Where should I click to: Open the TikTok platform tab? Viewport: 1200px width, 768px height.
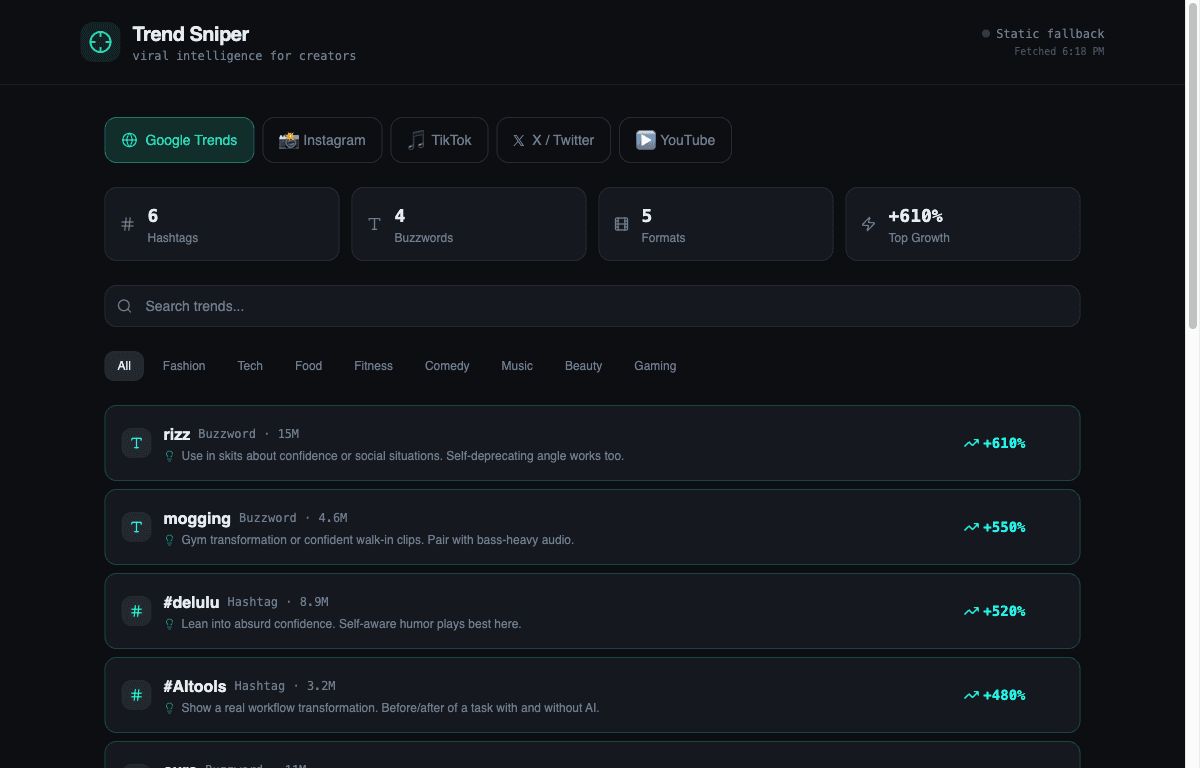[439, 140]
